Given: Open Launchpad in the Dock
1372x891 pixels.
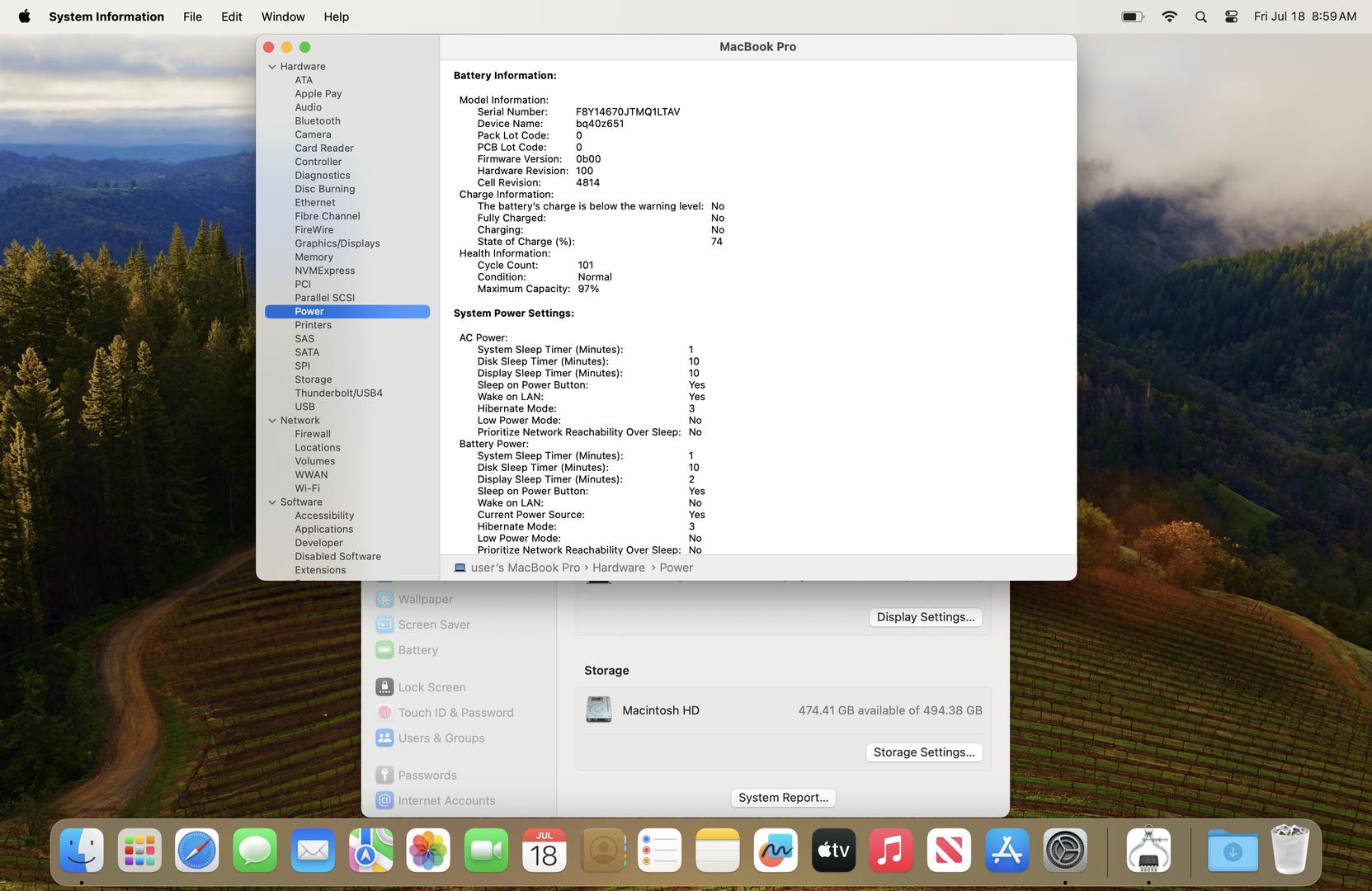Looking at the screenshot, I should click(139, 851).
